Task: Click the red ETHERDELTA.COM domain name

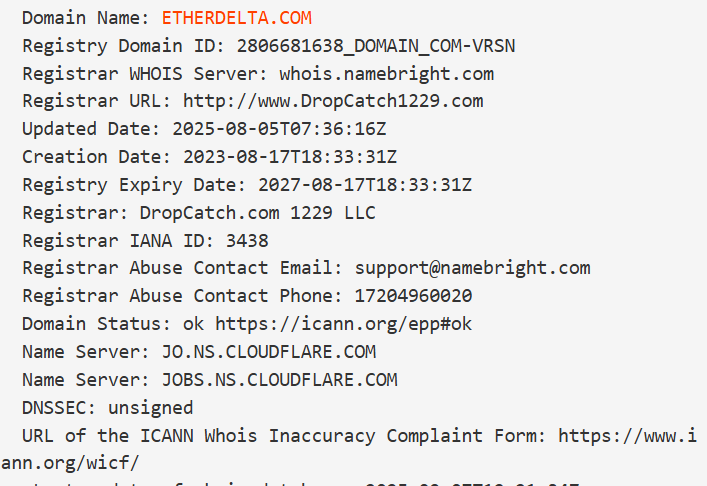Action: pos(237,18)
